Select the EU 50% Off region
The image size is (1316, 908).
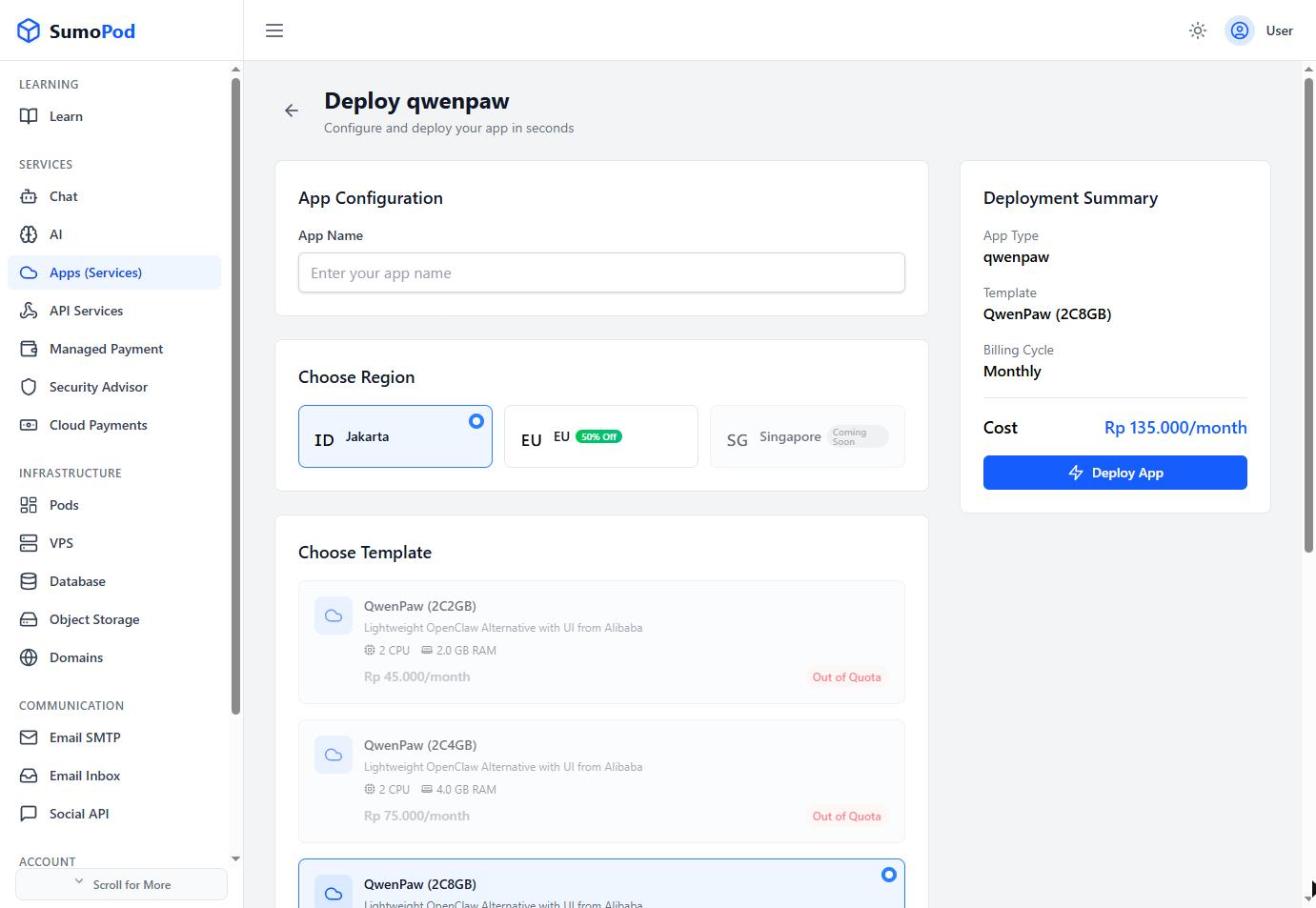point(601,436)
